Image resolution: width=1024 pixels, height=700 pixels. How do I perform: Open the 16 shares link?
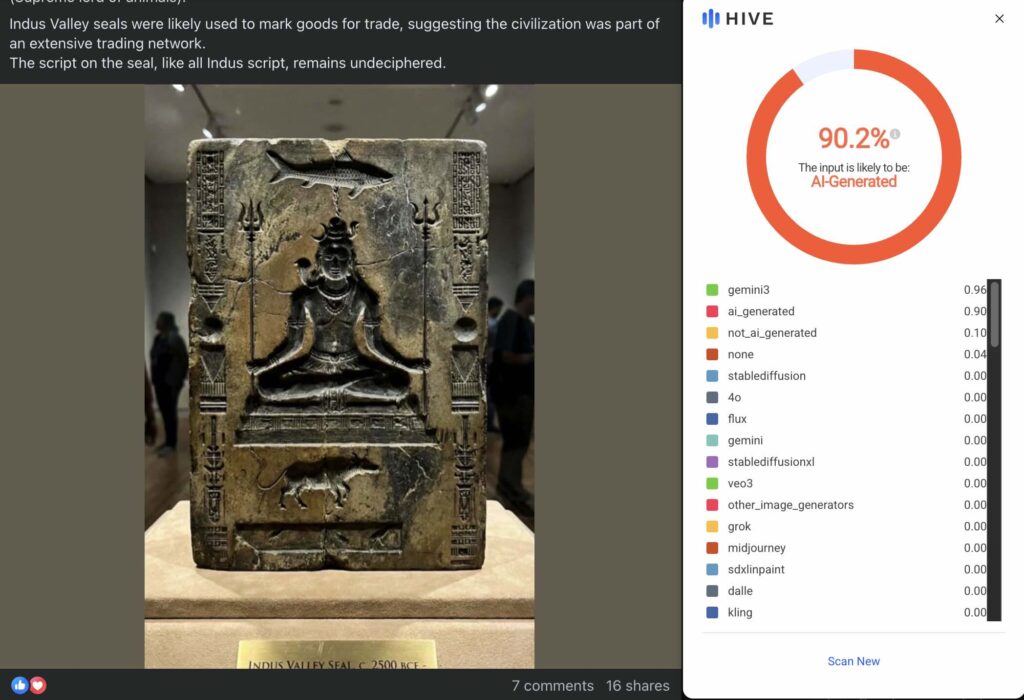(x=637, y=686)
